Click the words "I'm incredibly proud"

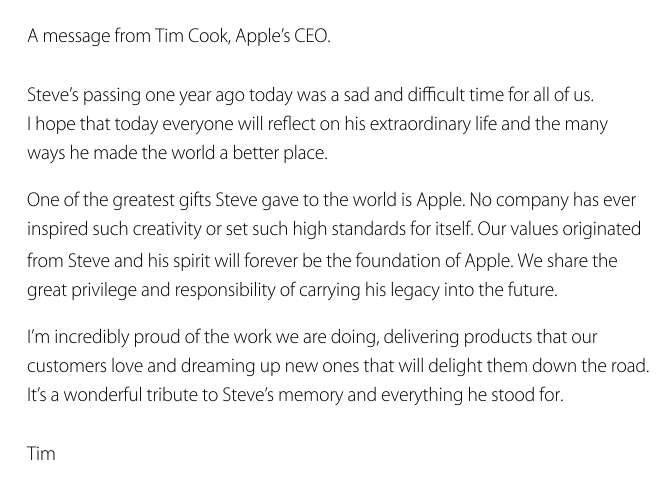(100, 336)
